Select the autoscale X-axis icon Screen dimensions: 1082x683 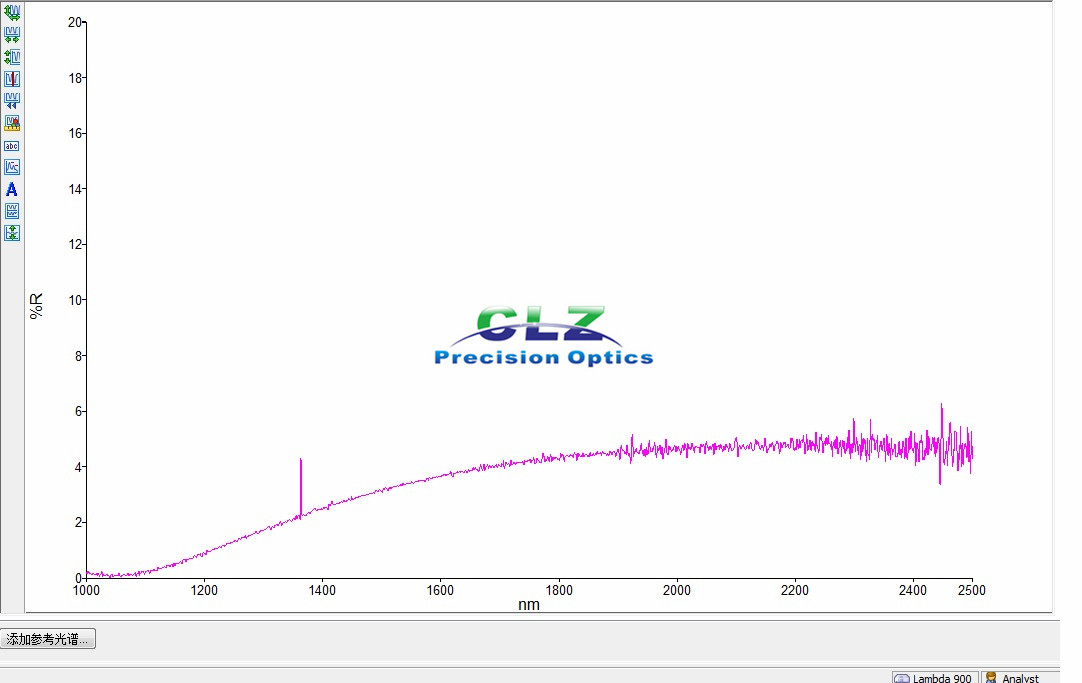[x=12, y=35]
